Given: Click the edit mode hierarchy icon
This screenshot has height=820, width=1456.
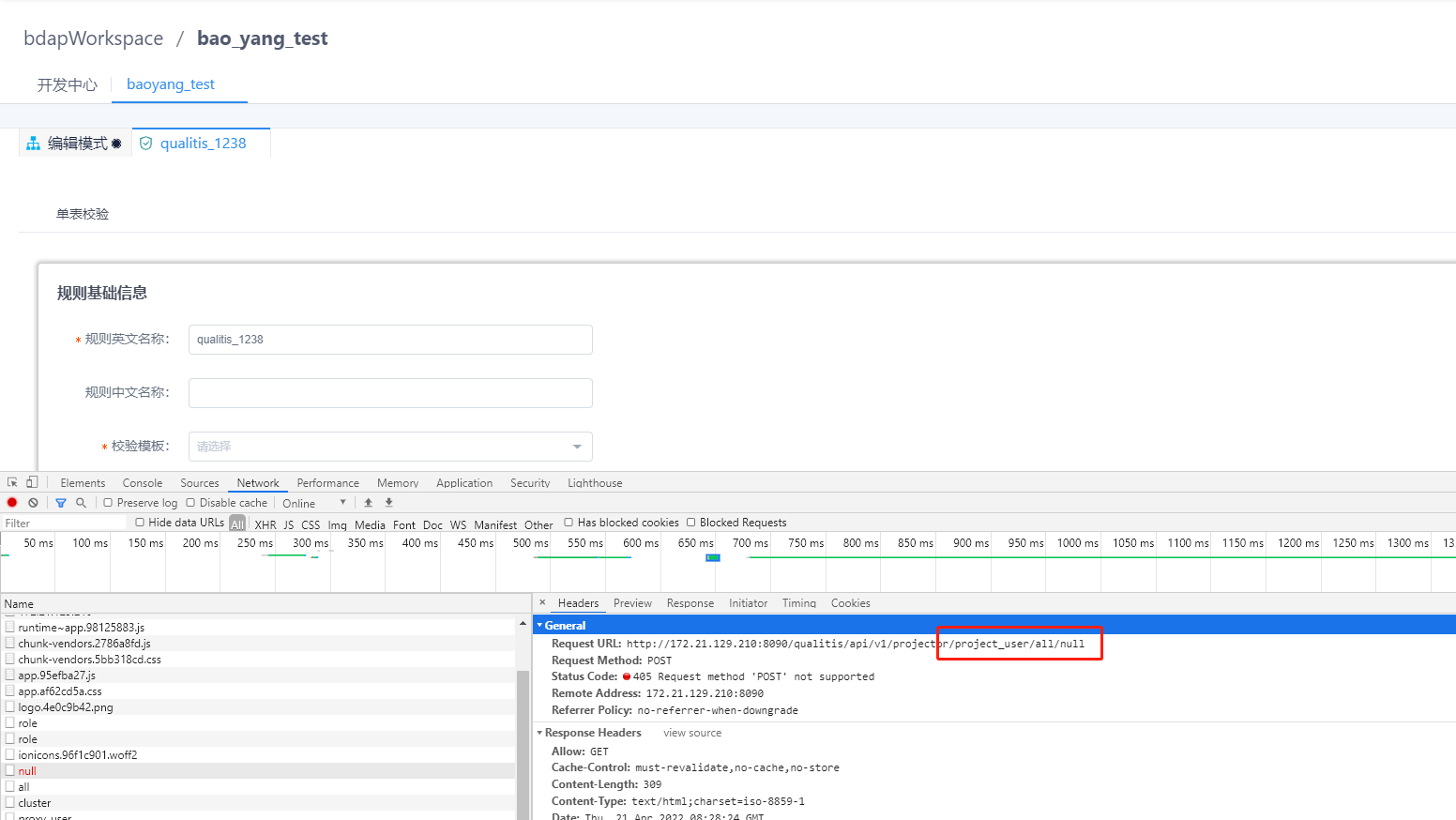Looking at the screenshot, I should coord(34,144).
